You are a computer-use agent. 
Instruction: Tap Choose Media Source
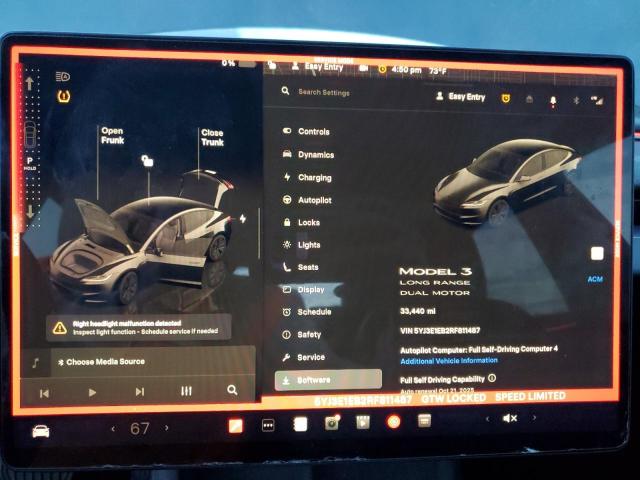click(101, 362)
